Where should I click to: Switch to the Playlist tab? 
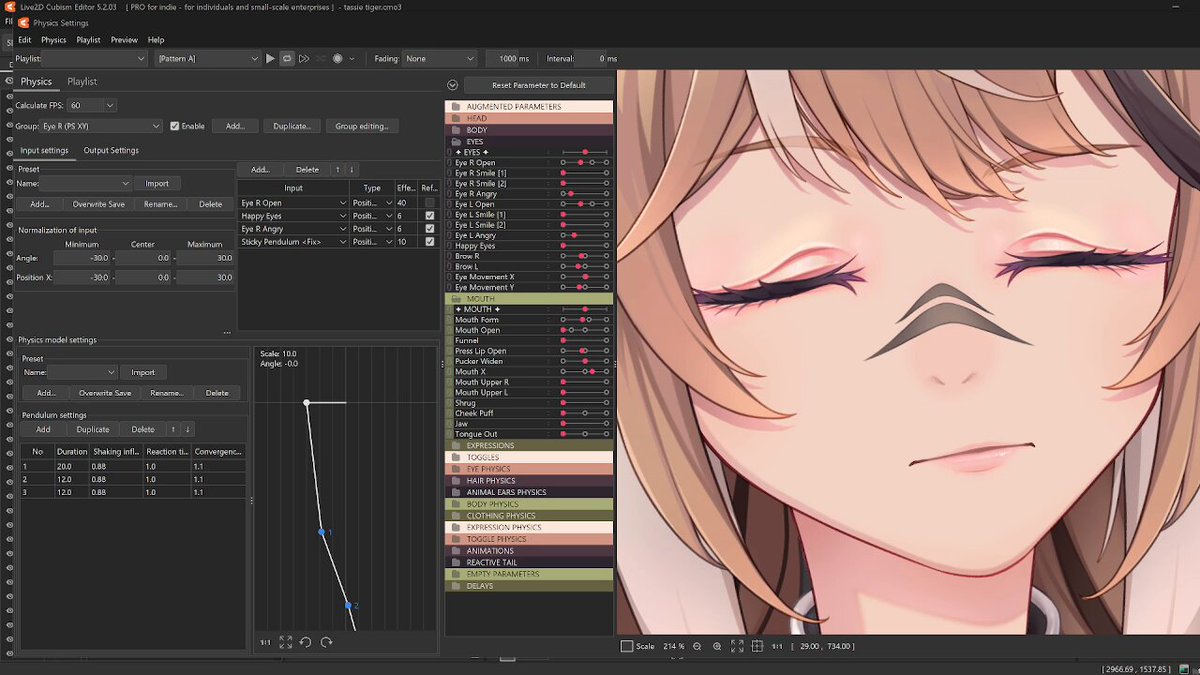click(x=82, y=82)
